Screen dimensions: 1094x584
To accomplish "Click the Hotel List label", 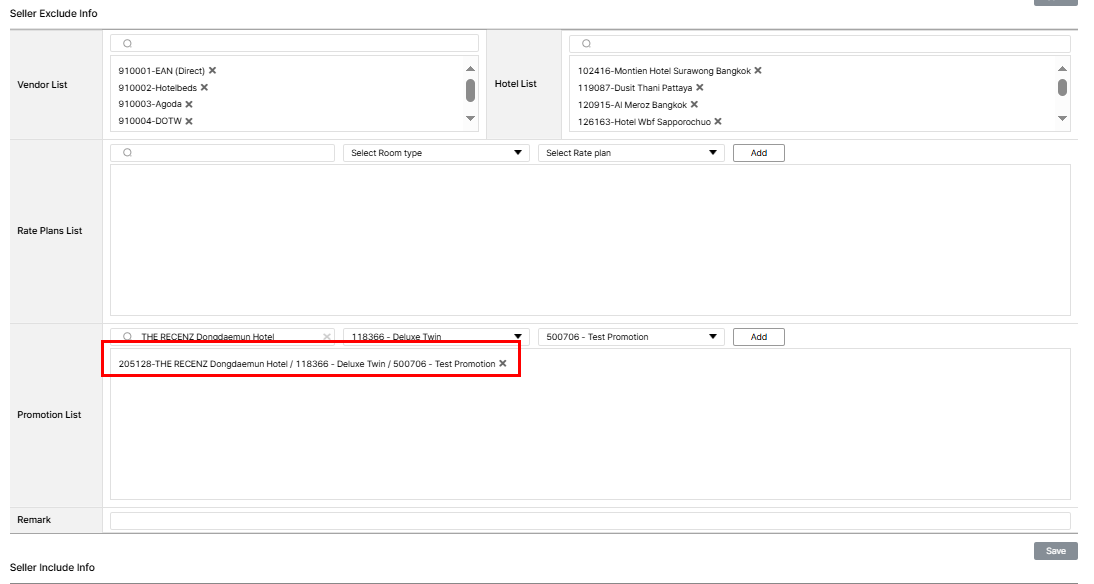I will pyautogui.click(x=516, y=84).
